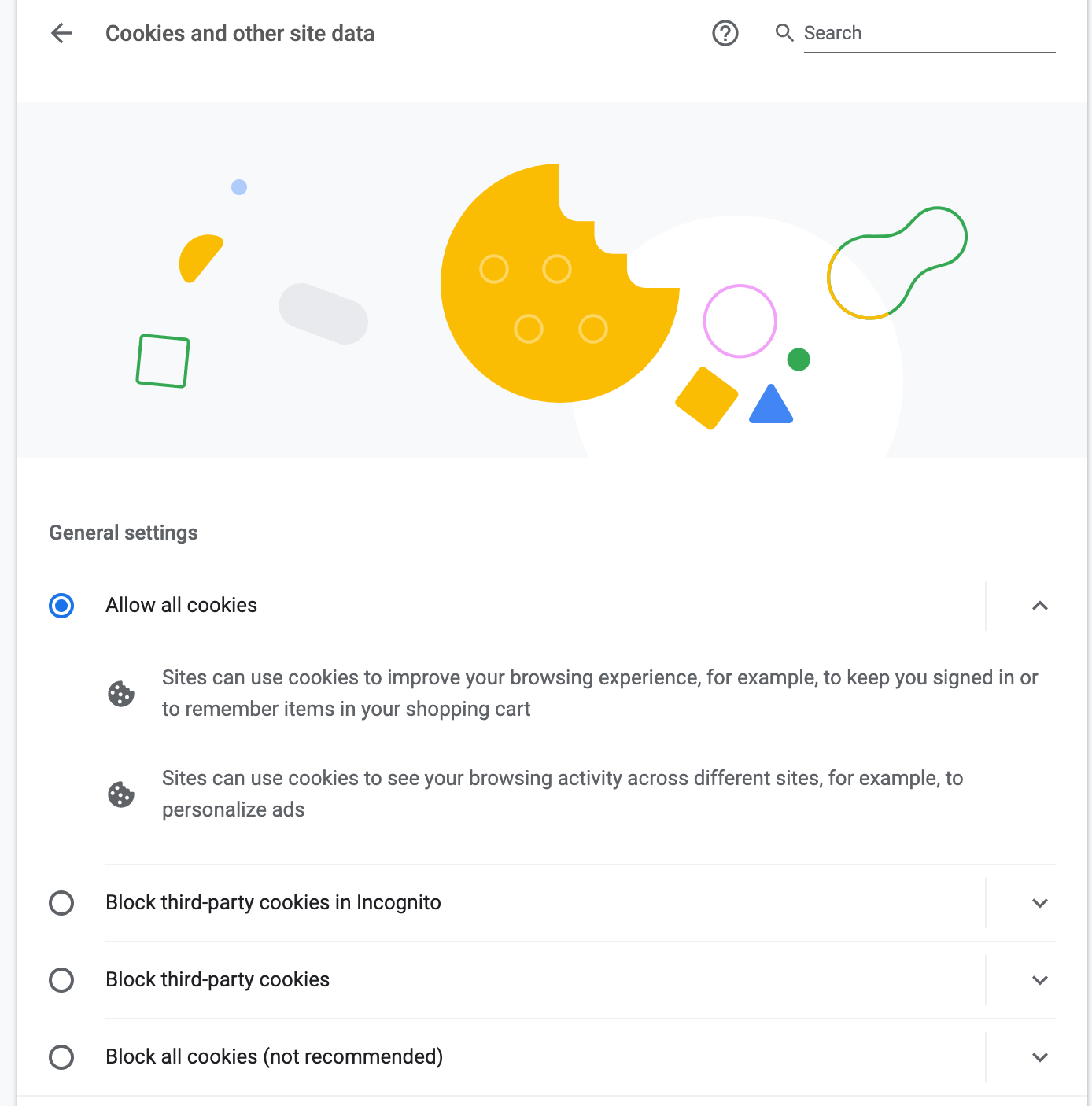This screenshot has height=1106, width=1092.
Task: Choose the Block third-party cookies radio button
Action: click(x=61, y=980)
